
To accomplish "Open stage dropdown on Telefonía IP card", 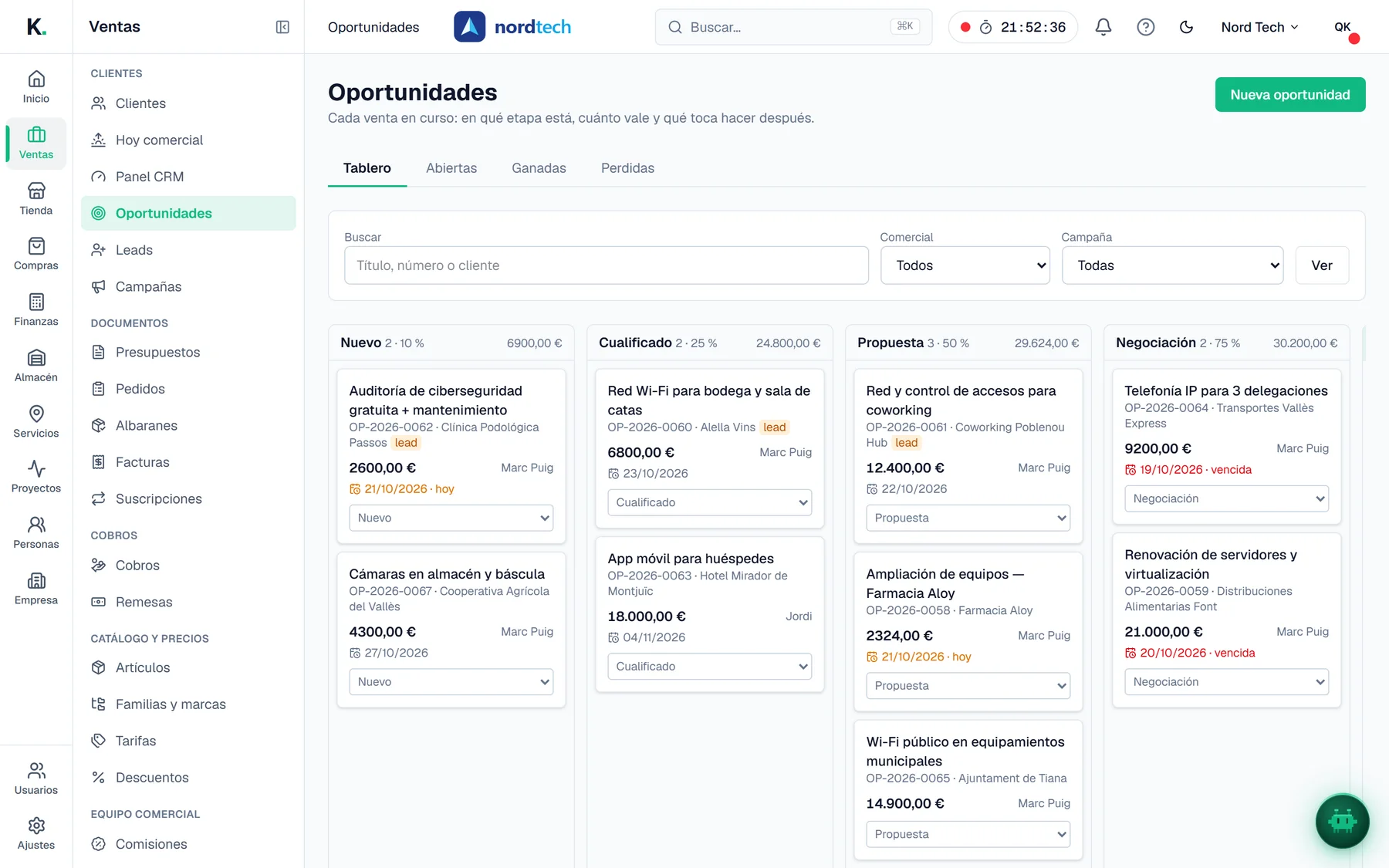I will tap(1226, 498).
